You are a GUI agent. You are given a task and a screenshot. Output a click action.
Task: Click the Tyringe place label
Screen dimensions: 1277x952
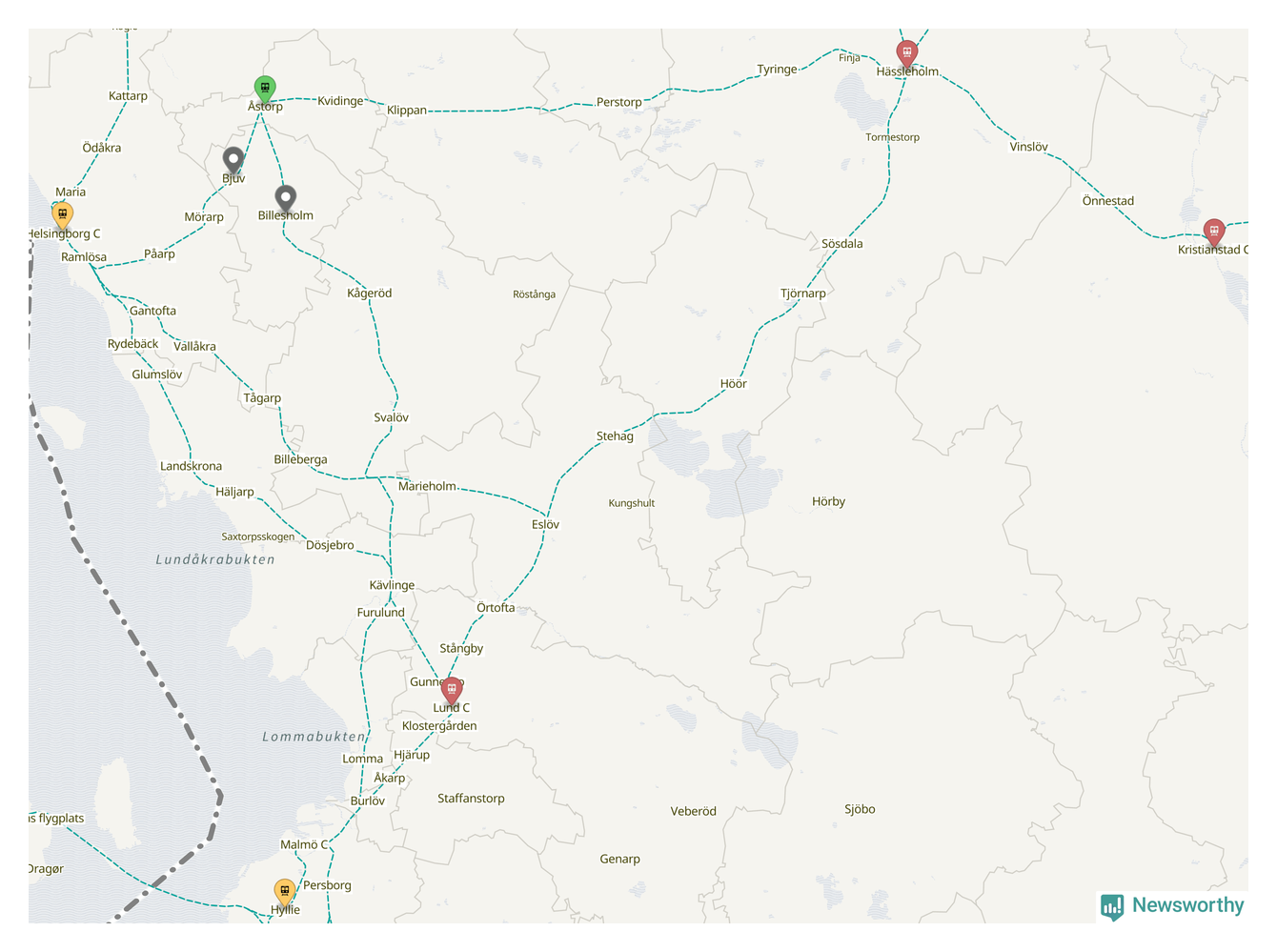[777, 70]
